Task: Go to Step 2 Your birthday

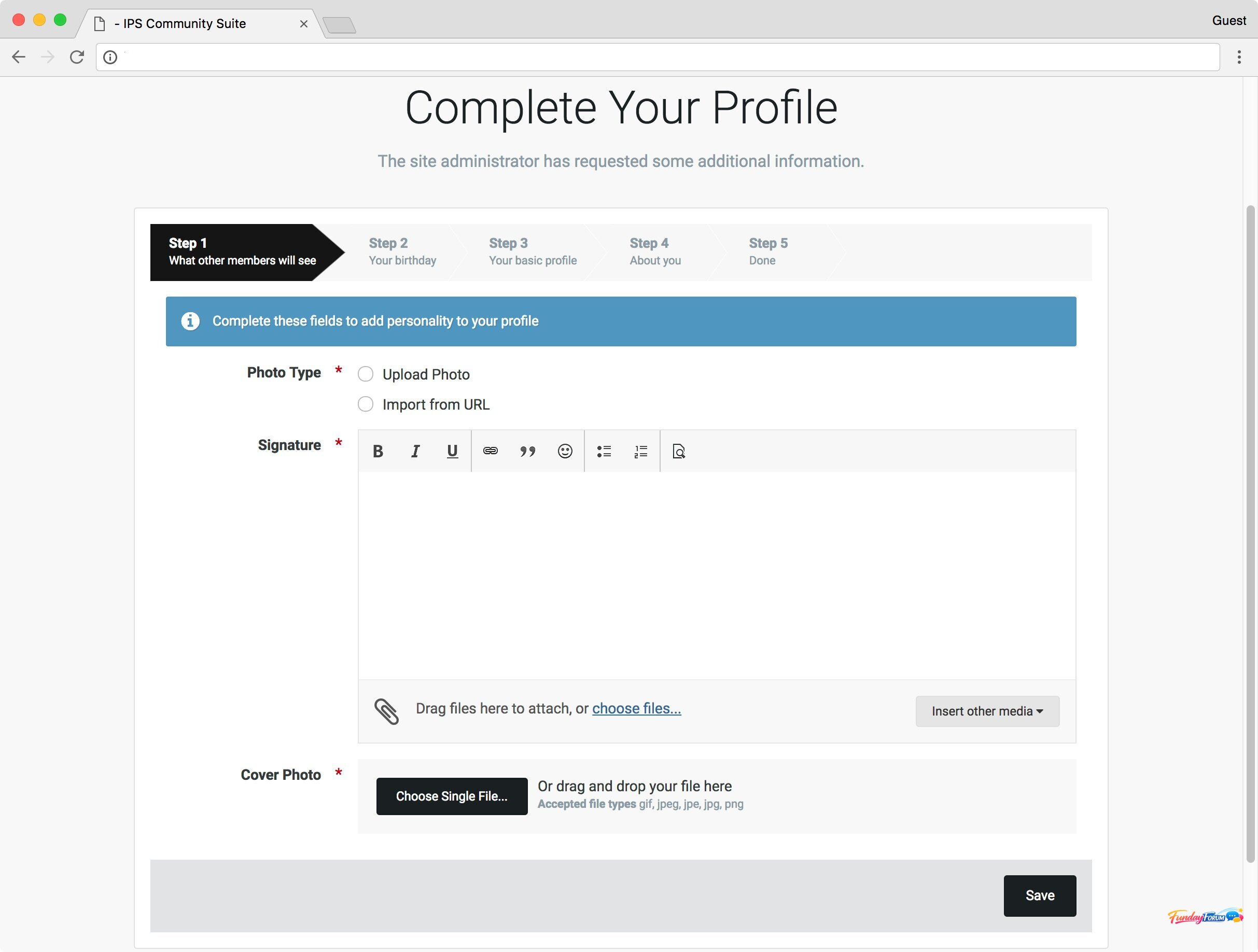Action: [x=402, y=252]
